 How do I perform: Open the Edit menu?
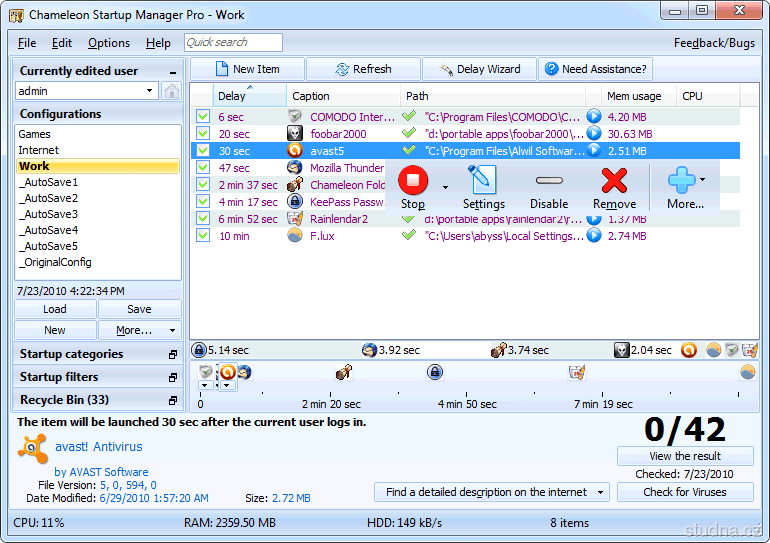(x=62, y=43)
